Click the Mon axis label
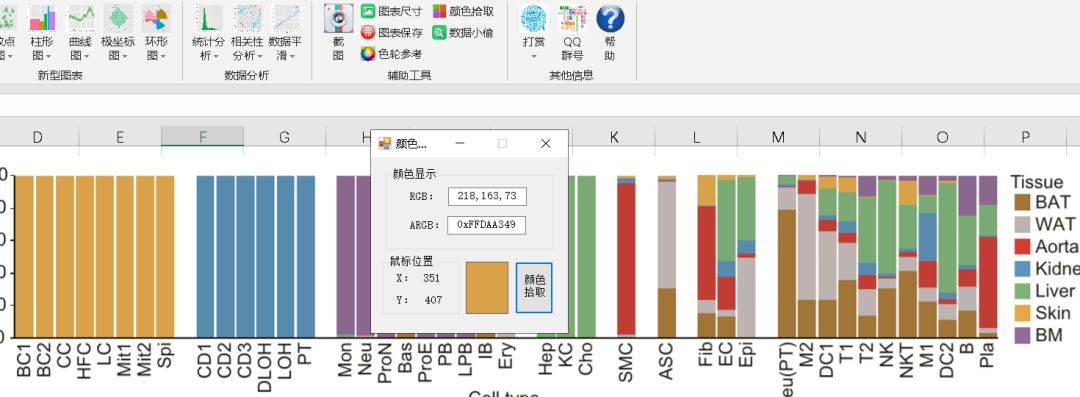The height and width of the screenshot is (397, 1080). 346,360
